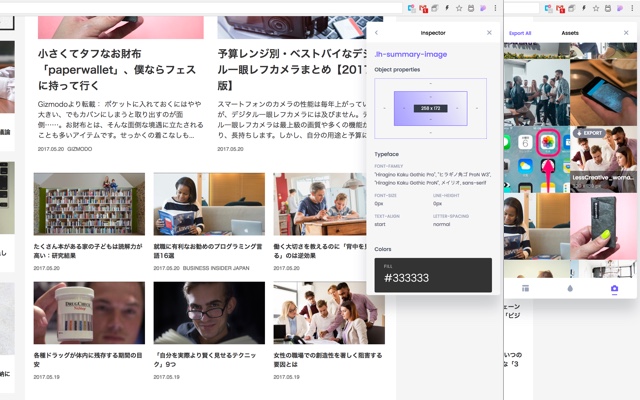Open the colors droplet tab icon
Viewport: 640px width, 400px height.
[570, 289]
